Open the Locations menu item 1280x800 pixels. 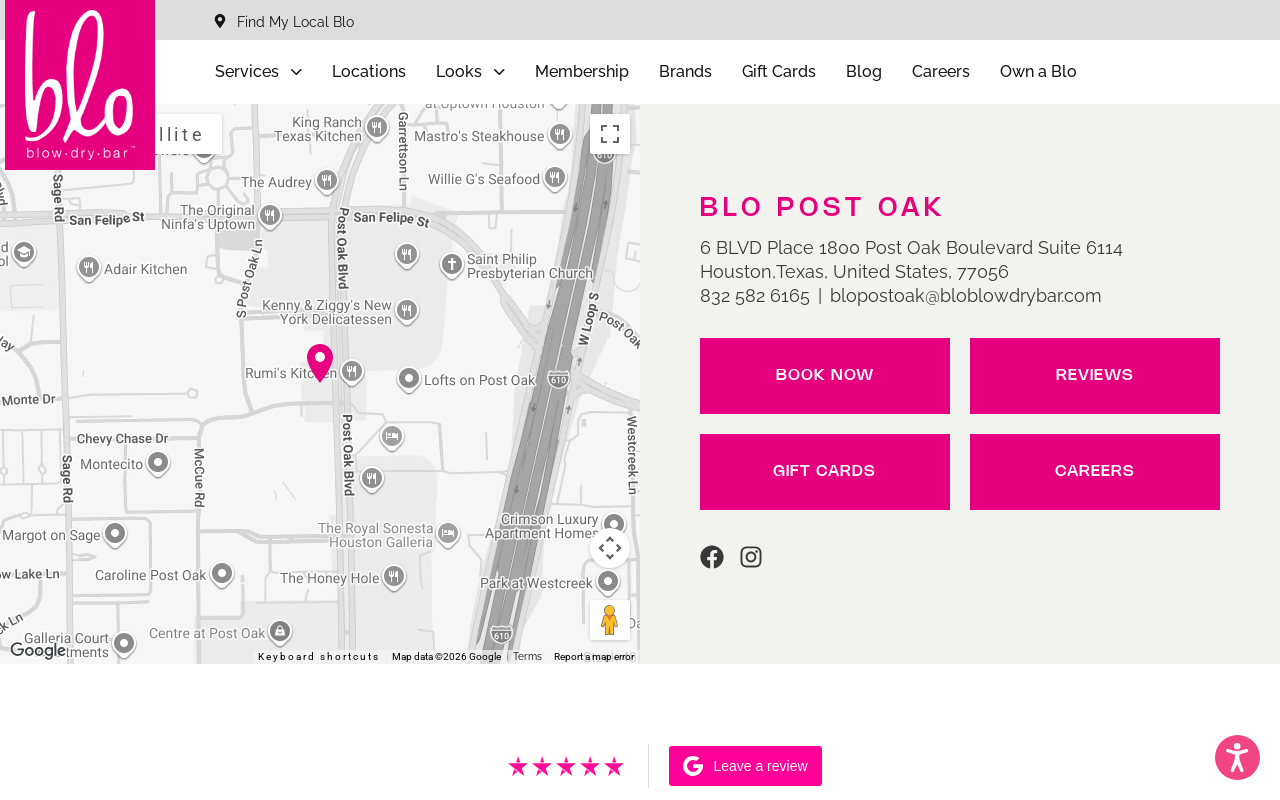point(369,71)
